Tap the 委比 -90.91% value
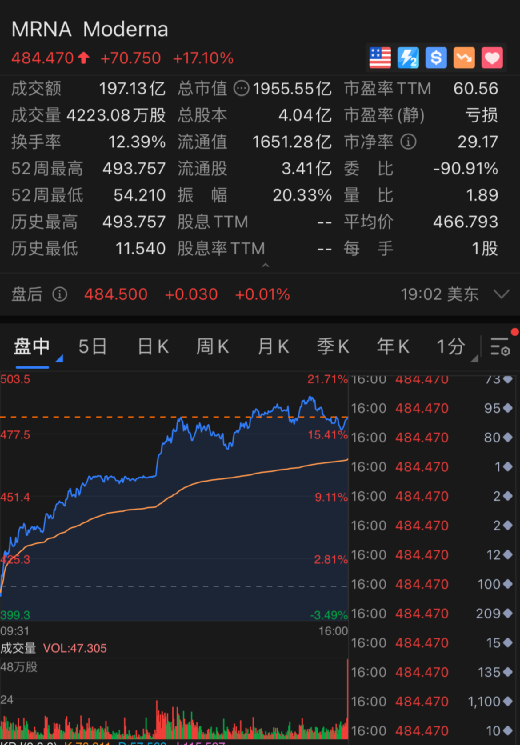The height and width of the screenshot is (745, 520). point(466,168)
